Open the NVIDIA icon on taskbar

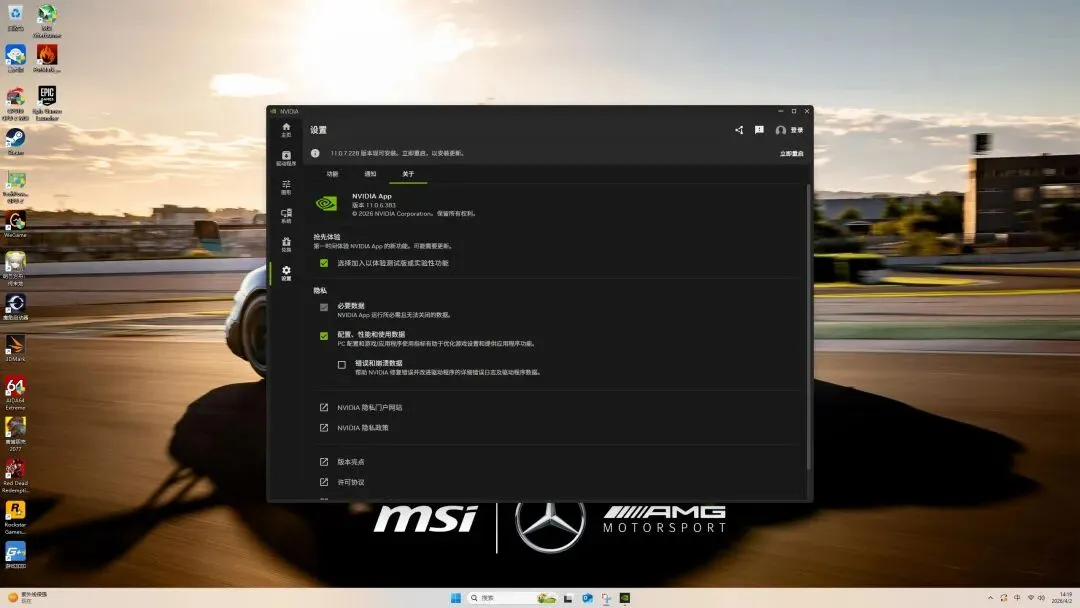click(x=625, y=598)
